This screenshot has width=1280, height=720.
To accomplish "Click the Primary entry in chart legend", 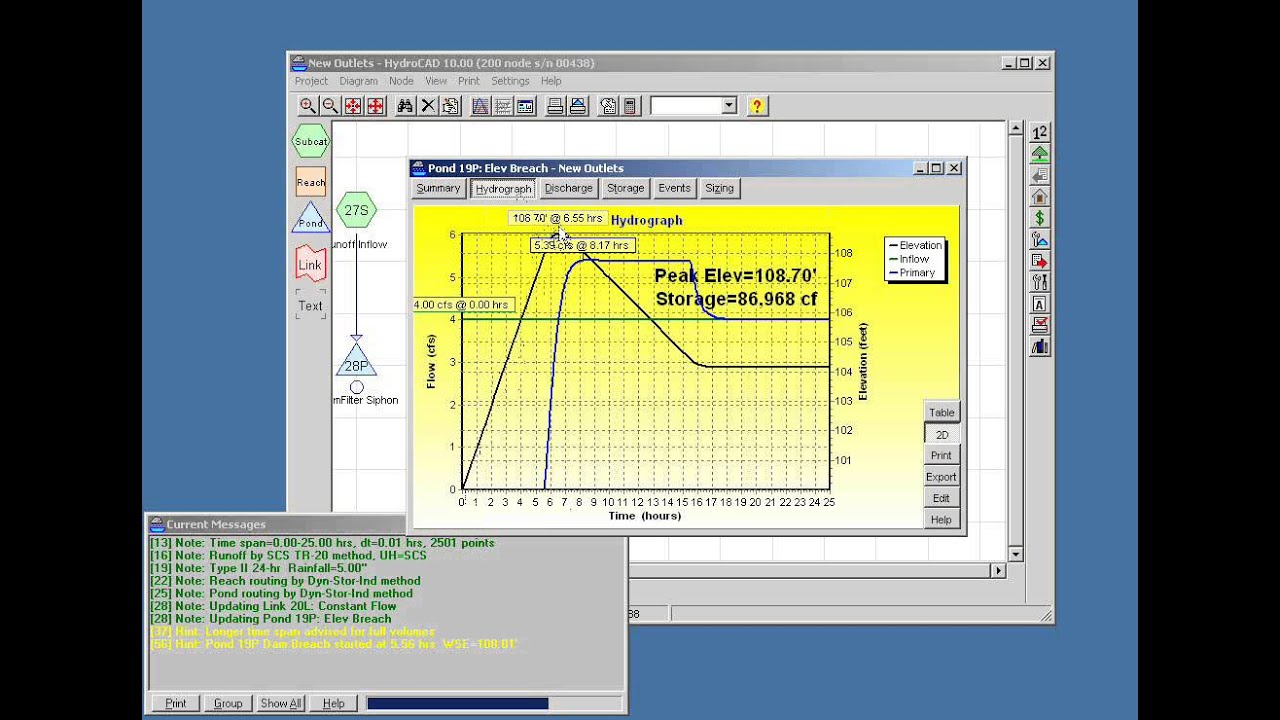I will pyautogui.click(x=911, y=272).
